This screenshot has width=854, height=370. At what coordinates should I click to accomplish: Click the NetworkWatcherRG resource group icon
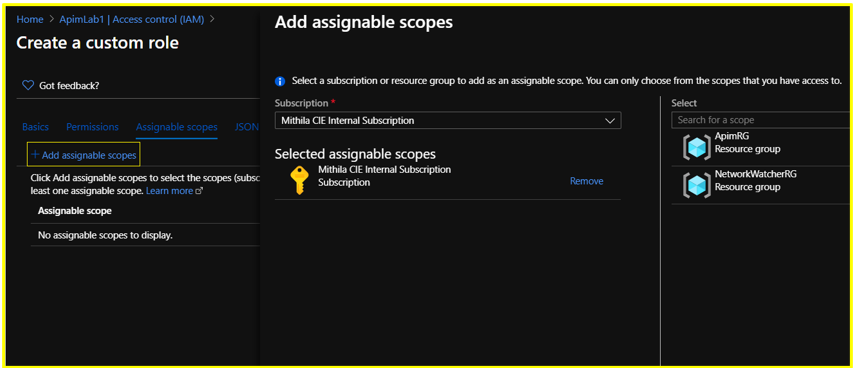[x=696, y=185]
